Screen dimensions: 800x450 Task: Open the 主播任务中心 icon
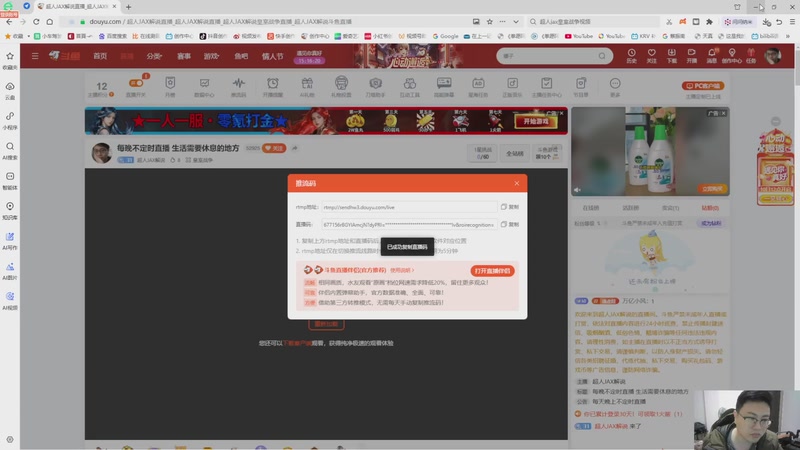(x=546, y=86)
